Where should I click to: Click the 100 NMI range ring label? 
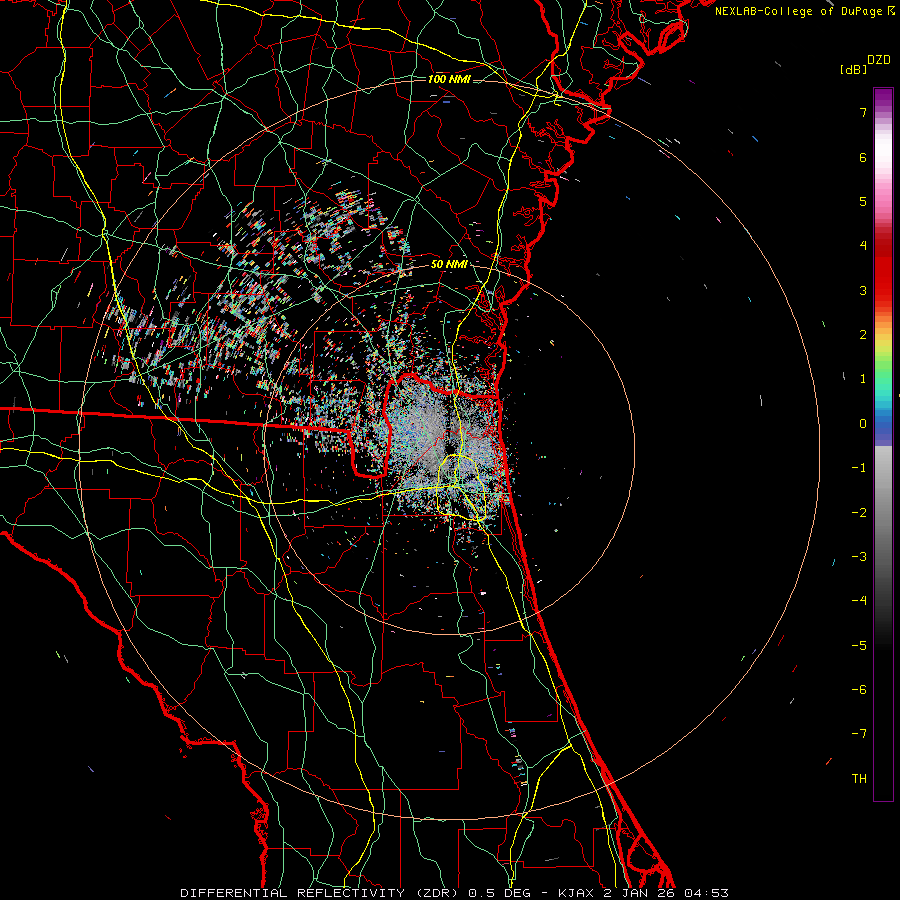[449, 79]
